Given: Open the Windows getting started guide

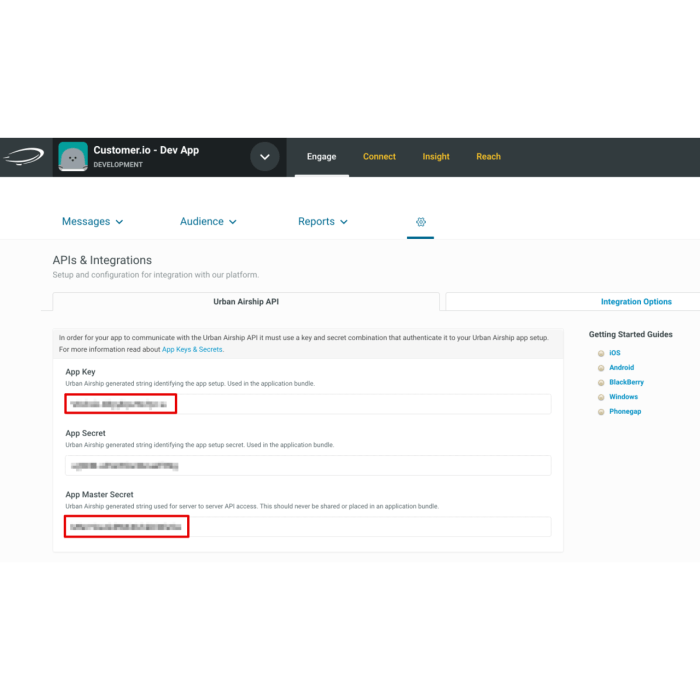Looking at the screenshot, I should coord(623,397).
